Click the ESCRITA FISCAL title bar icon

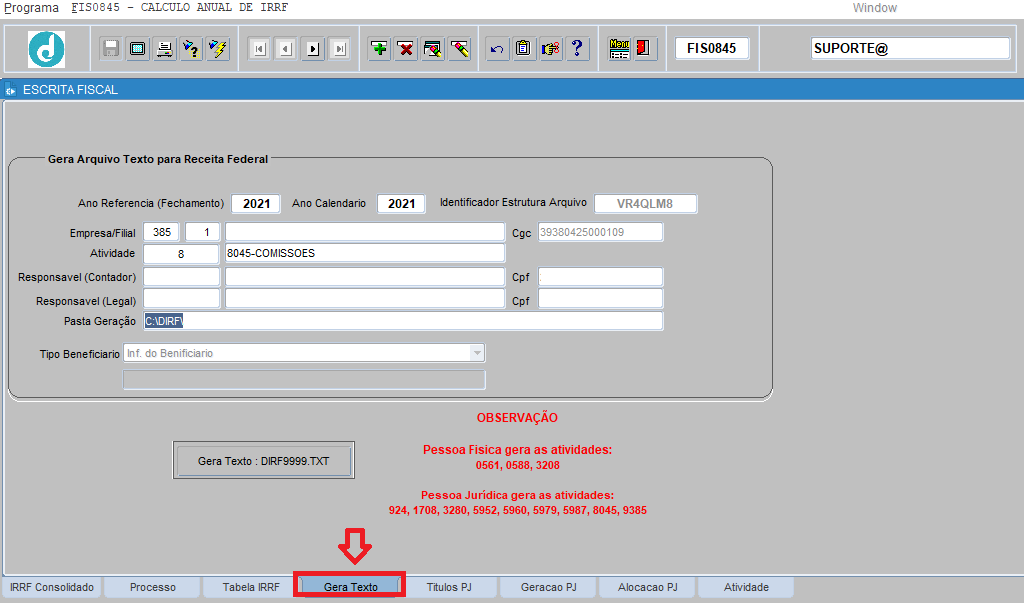[x=10, y=90]
